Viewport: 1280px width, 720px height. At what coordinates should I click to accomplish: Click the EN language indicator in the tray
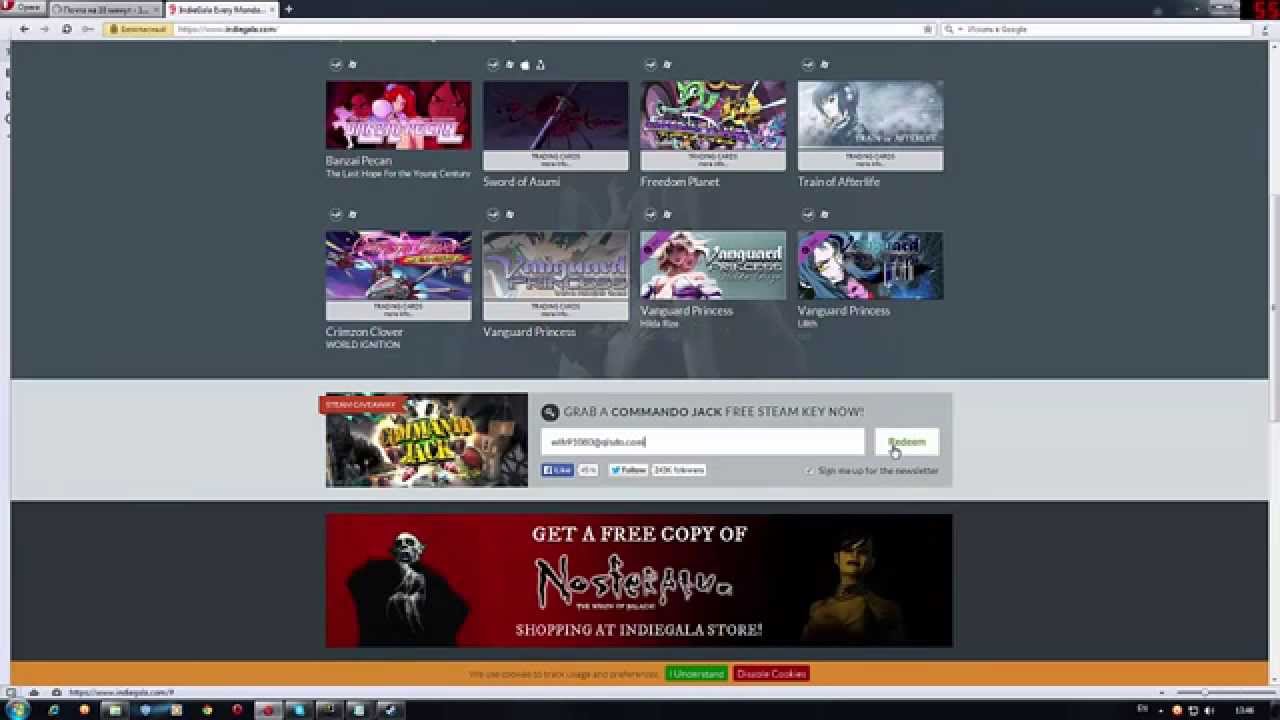[1142, 709]
